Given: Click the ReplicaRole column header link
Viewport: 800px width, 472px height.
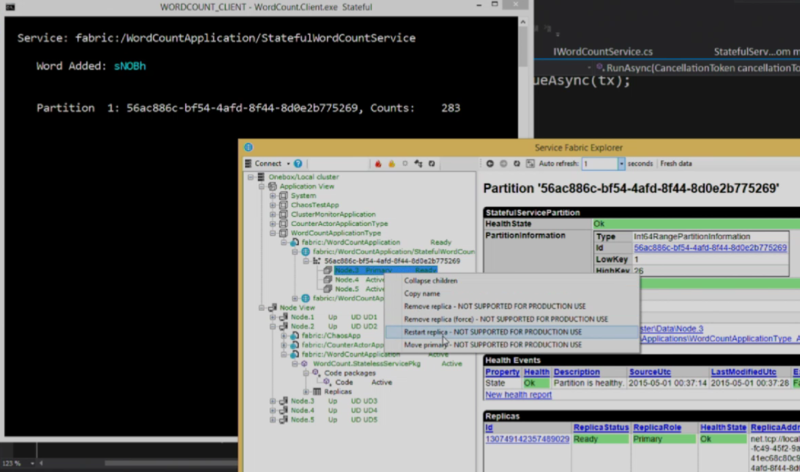Looking at the screenshot, I should (657, 427).
